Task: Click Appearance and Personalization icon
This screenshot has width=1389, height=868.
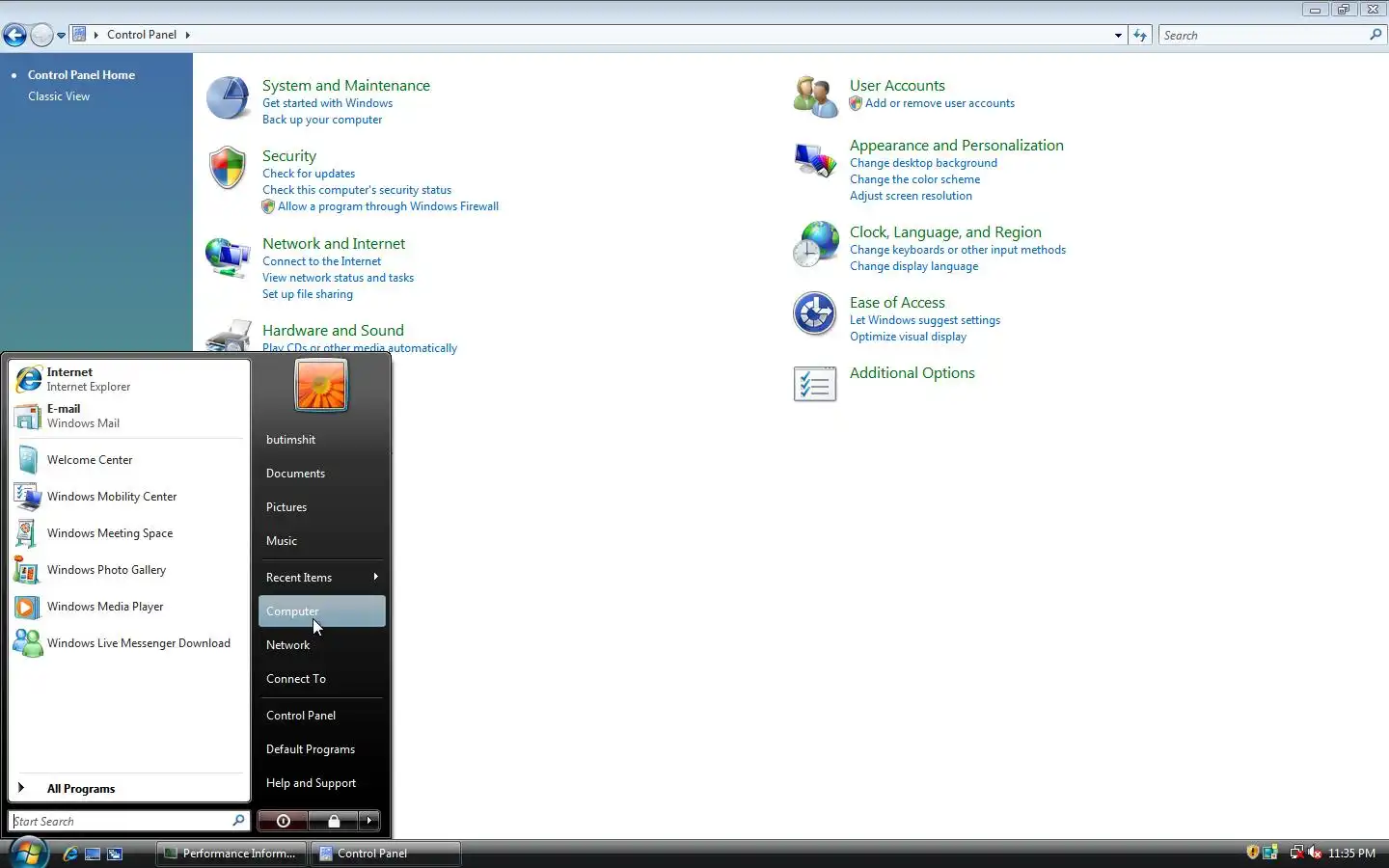Action: click(x=815, y=159)
